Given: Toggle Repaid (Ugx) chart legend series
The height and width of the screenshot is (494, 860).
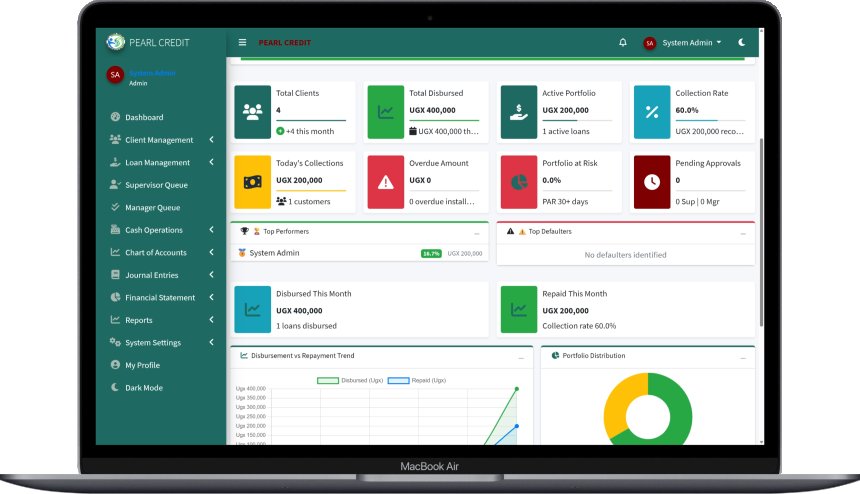Looking at the screenshot, I should (x=417, y=380).
